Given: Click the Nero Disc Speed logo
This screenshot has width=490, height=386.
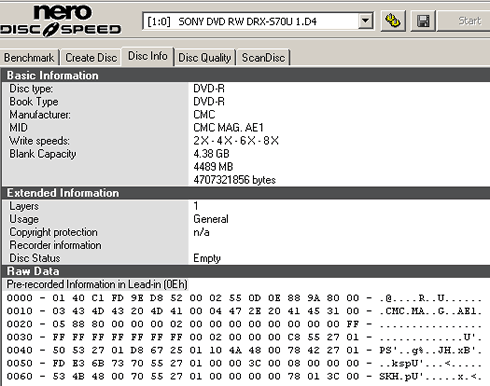Looking at the screenshot, I should tap(61, 20).
